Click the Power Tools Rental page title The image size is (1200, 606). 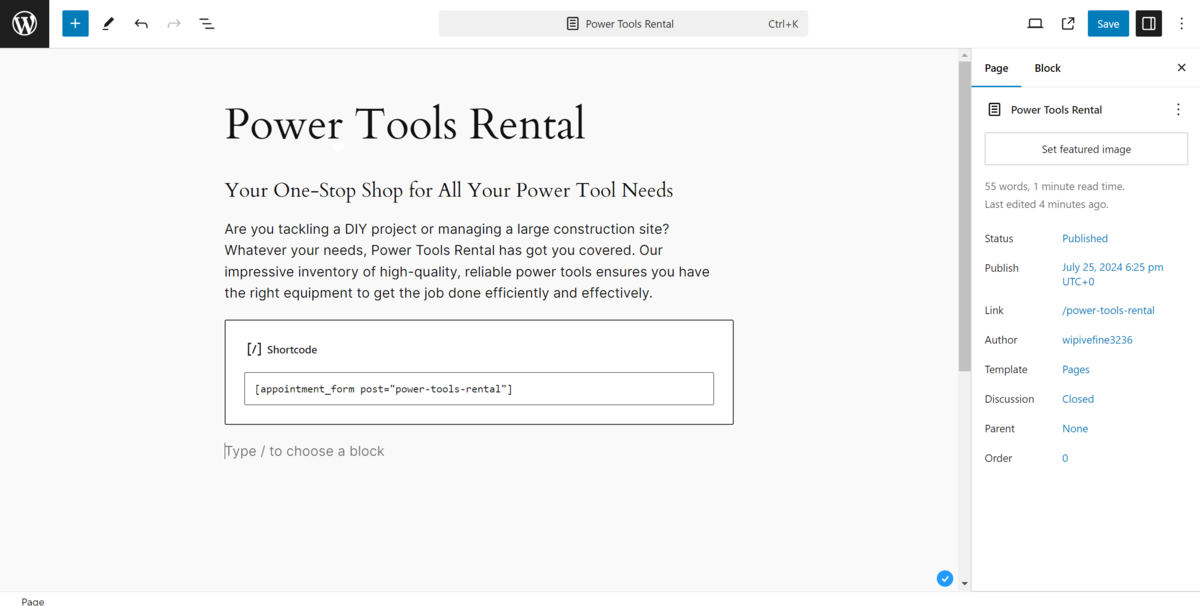(x=405, y=125)
